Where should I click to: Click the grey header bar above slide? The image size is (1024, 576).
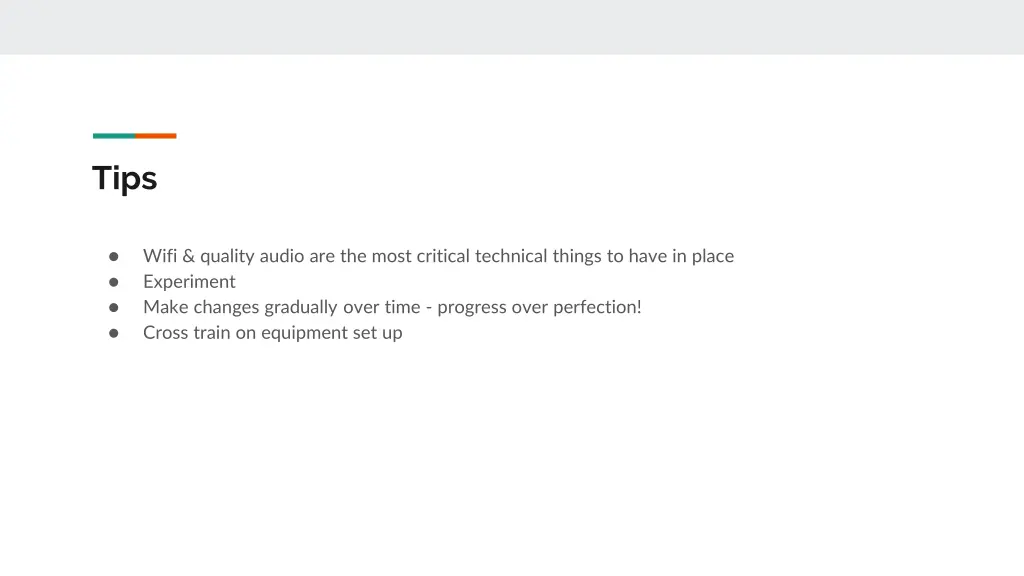point(512,27)
